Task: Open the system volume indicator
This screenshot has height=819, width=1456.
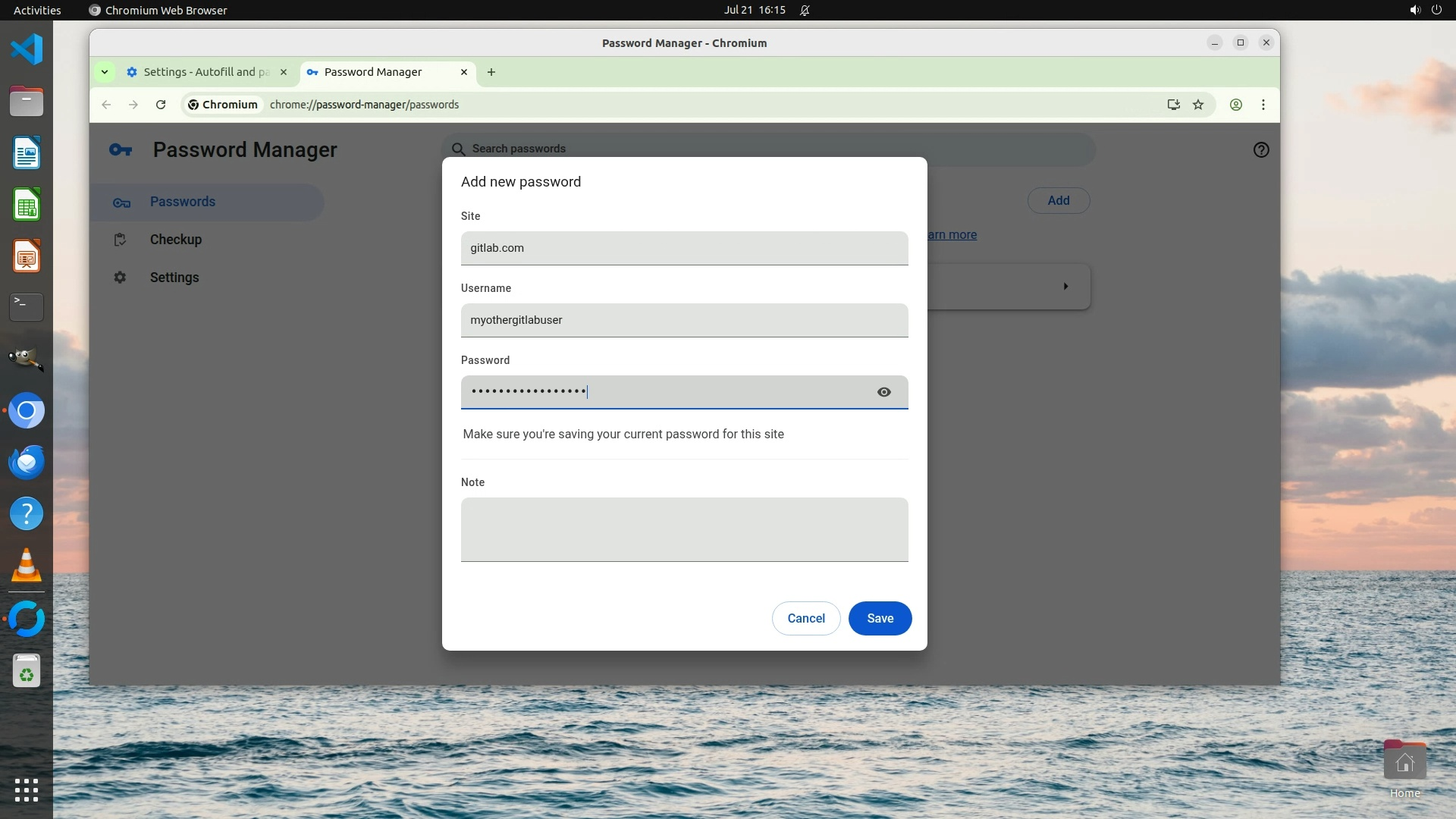Action: [1415, 10]
